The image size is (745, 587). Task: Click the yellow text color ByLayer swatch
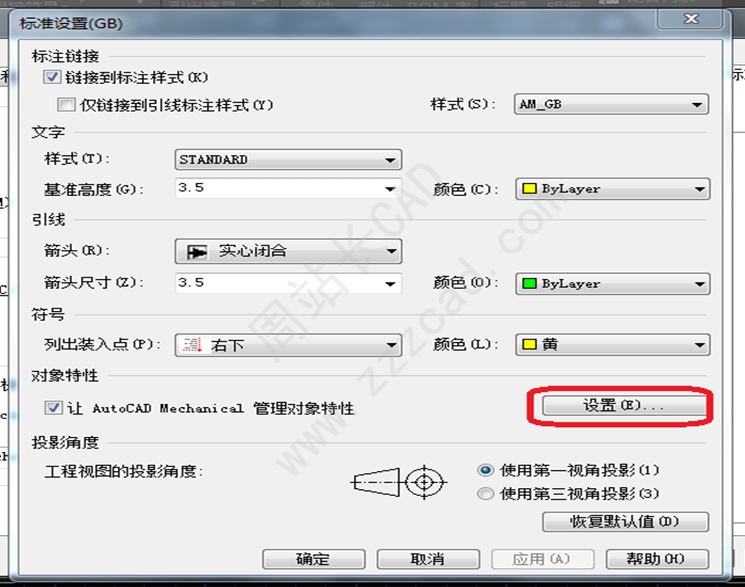529,189
